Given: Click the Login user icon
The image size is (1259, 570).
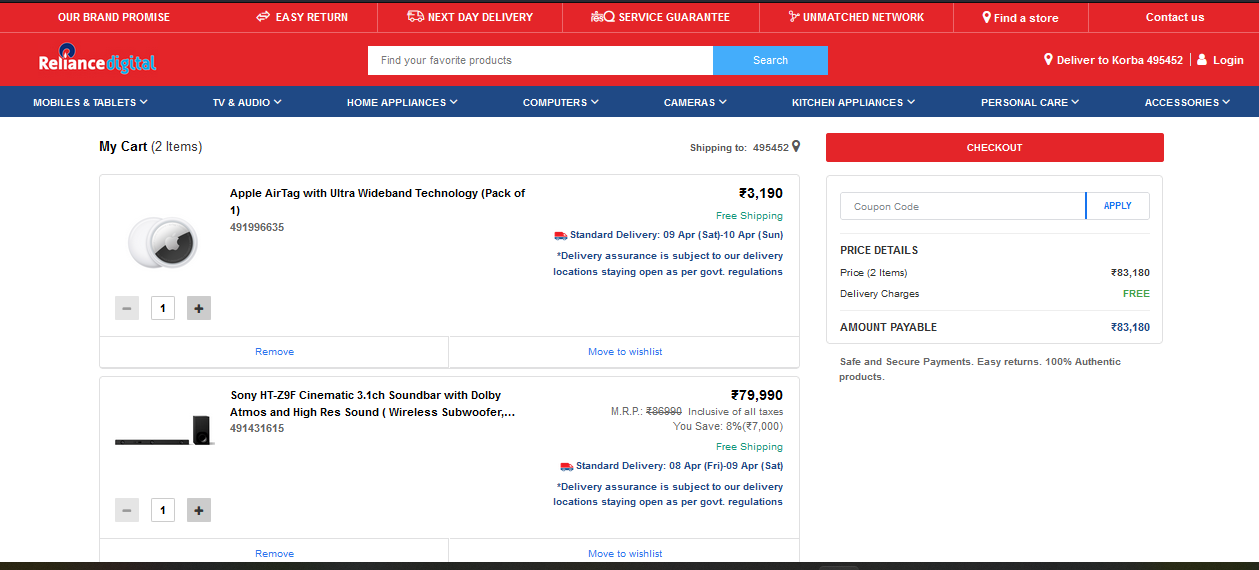Looking at the screenshot, I should pos(1202,60).
